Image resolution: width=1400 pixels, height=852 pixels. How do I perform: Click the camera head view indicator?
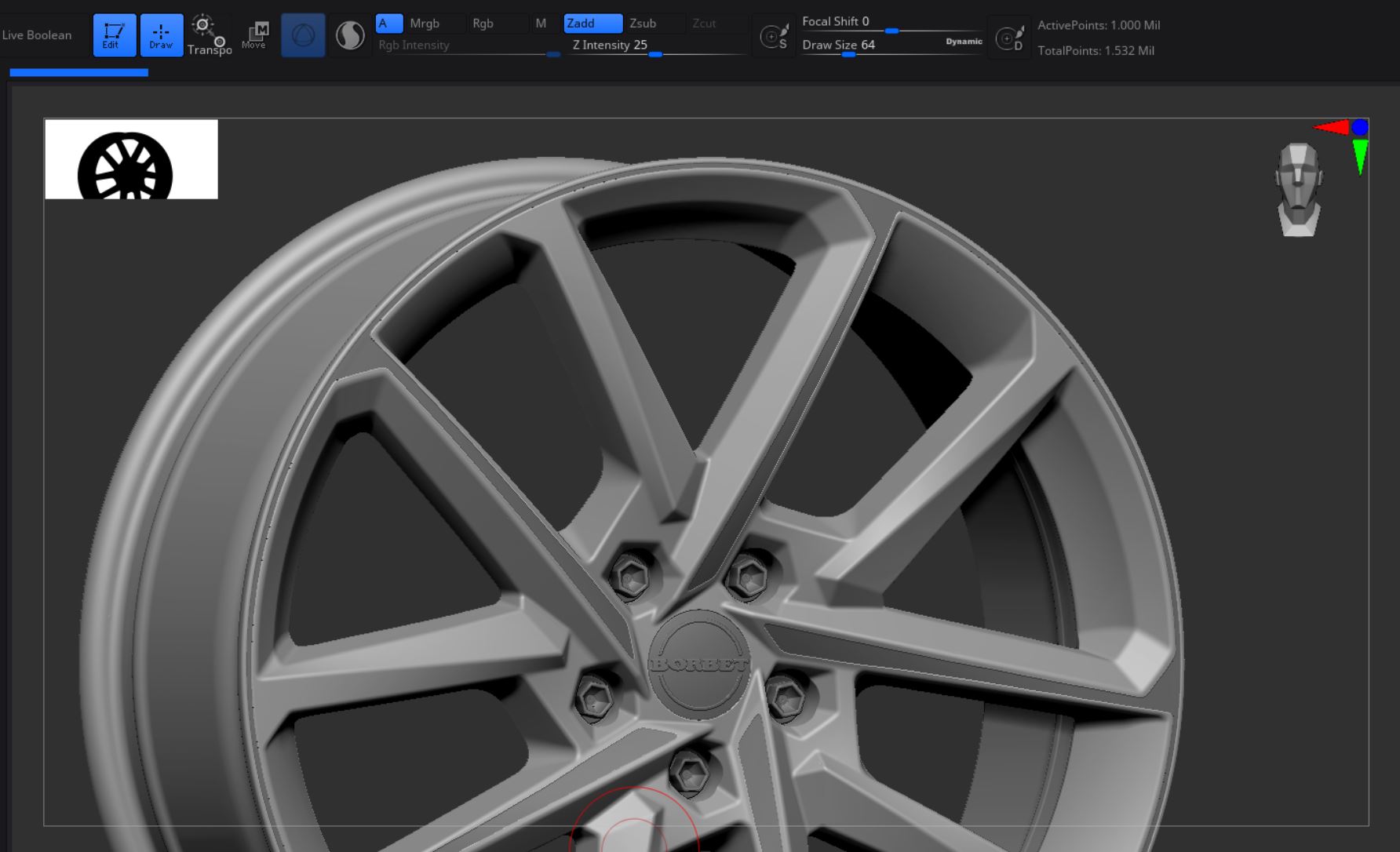[x=1299, y=189]
